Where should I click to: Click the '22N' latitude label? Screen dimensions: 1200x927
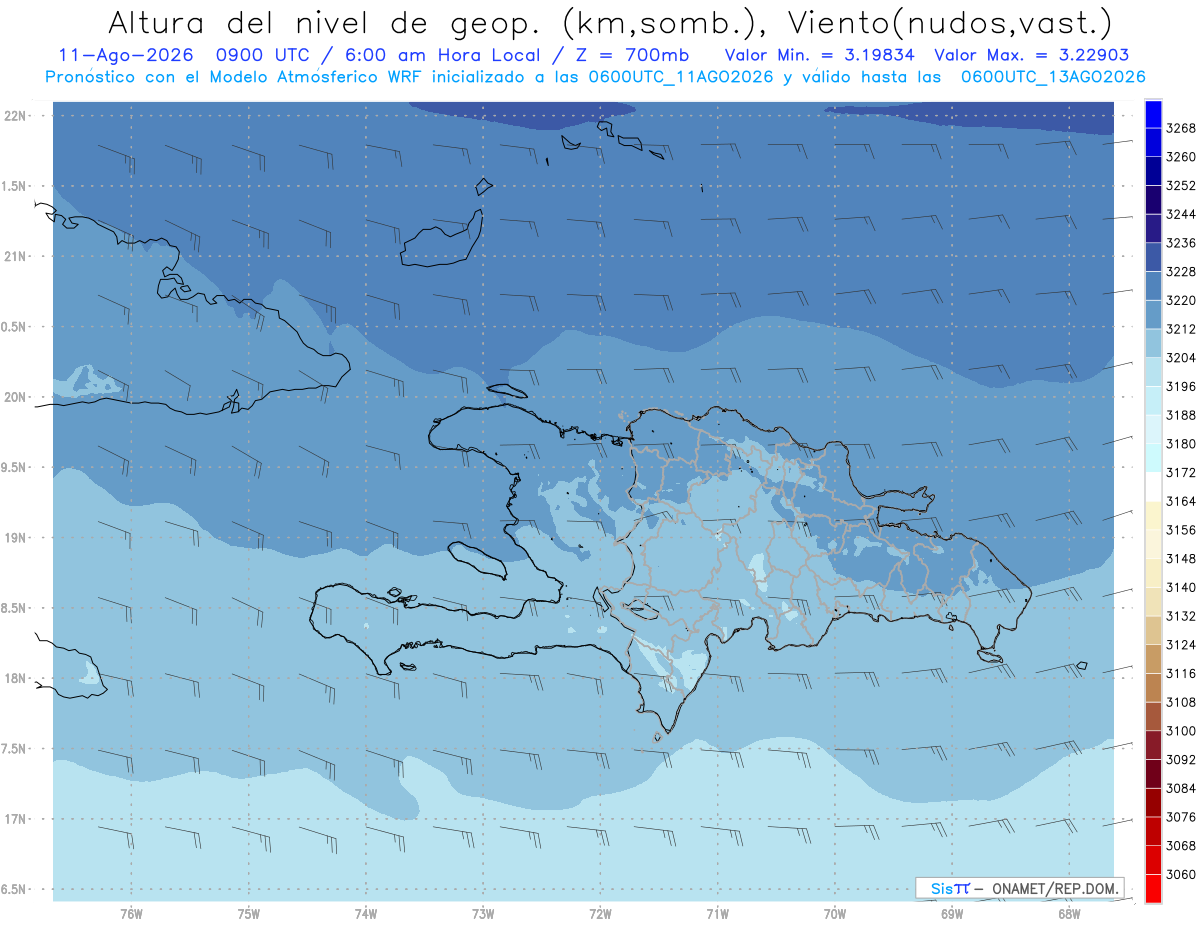[x=13, y=116]
